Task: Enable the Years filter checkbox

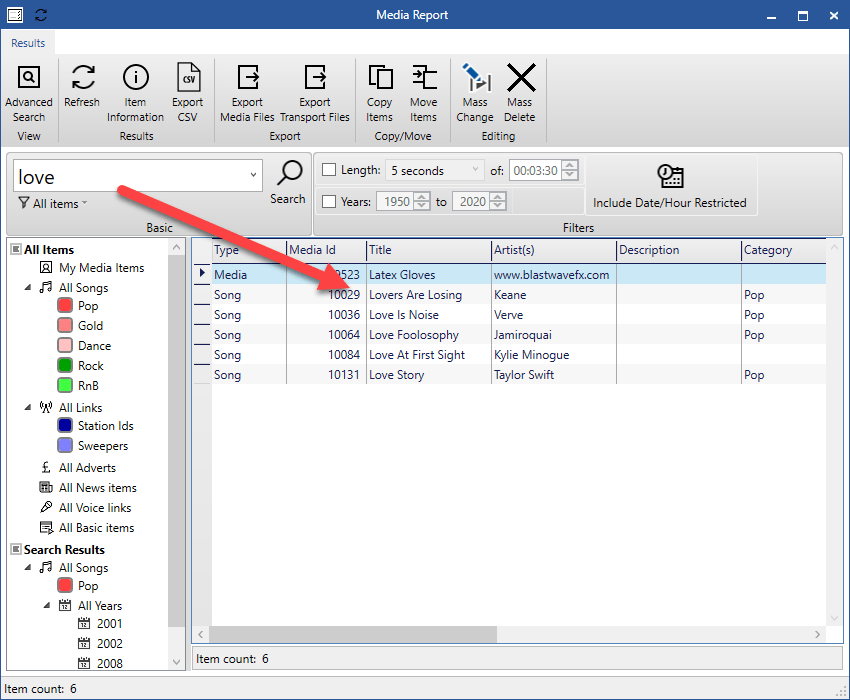Action: click(x=329, y=202)
